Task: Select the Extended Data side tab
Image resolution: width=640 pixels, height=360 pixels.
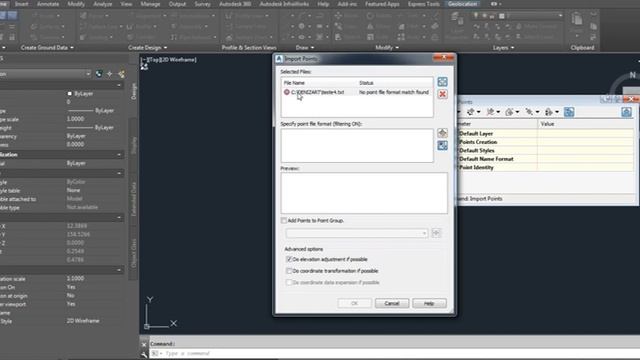Action: click(x=133, y=199)
